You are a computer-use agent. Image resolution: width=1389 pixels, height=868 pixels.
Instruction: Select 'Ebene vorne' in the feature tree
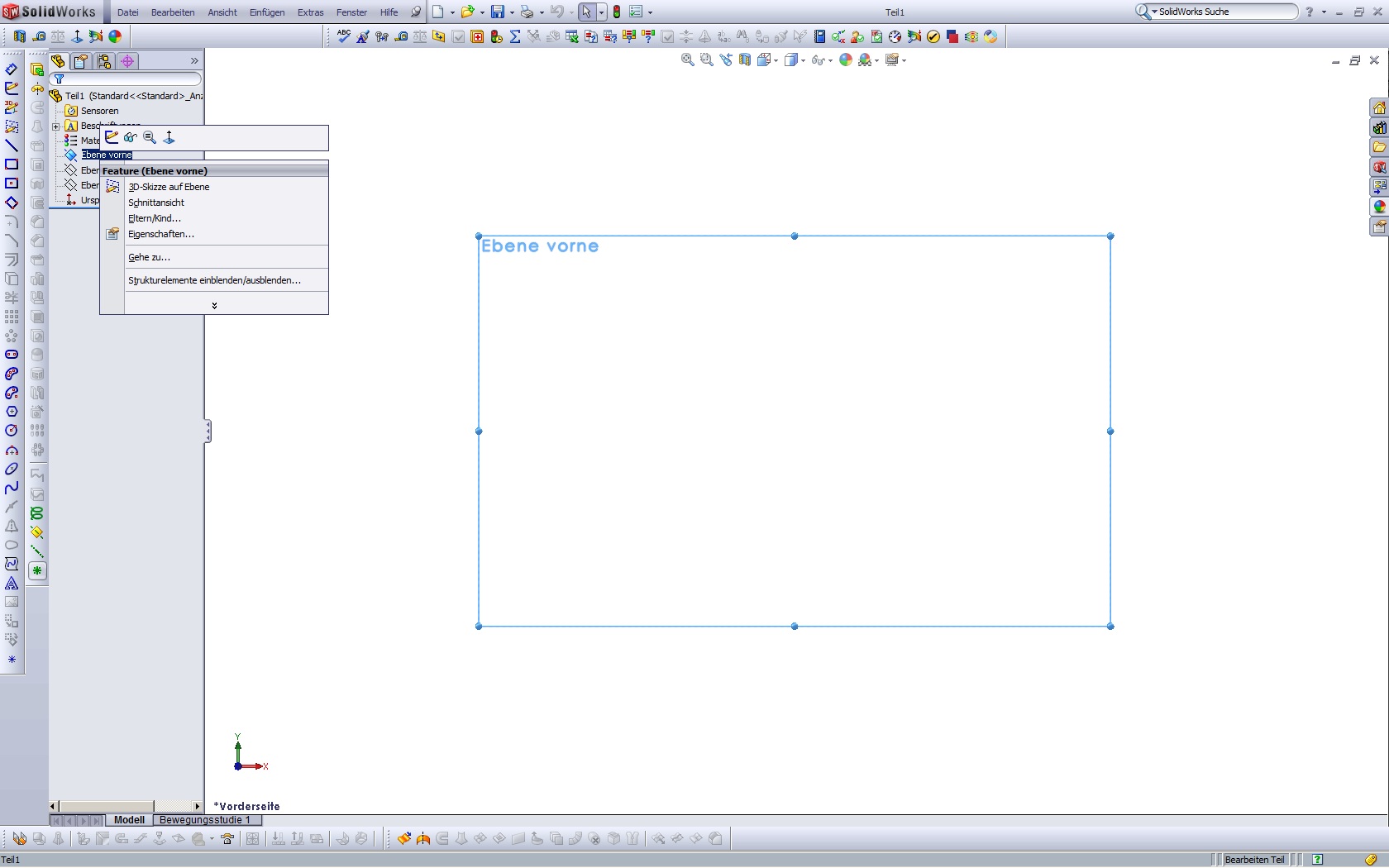(107, 155)
